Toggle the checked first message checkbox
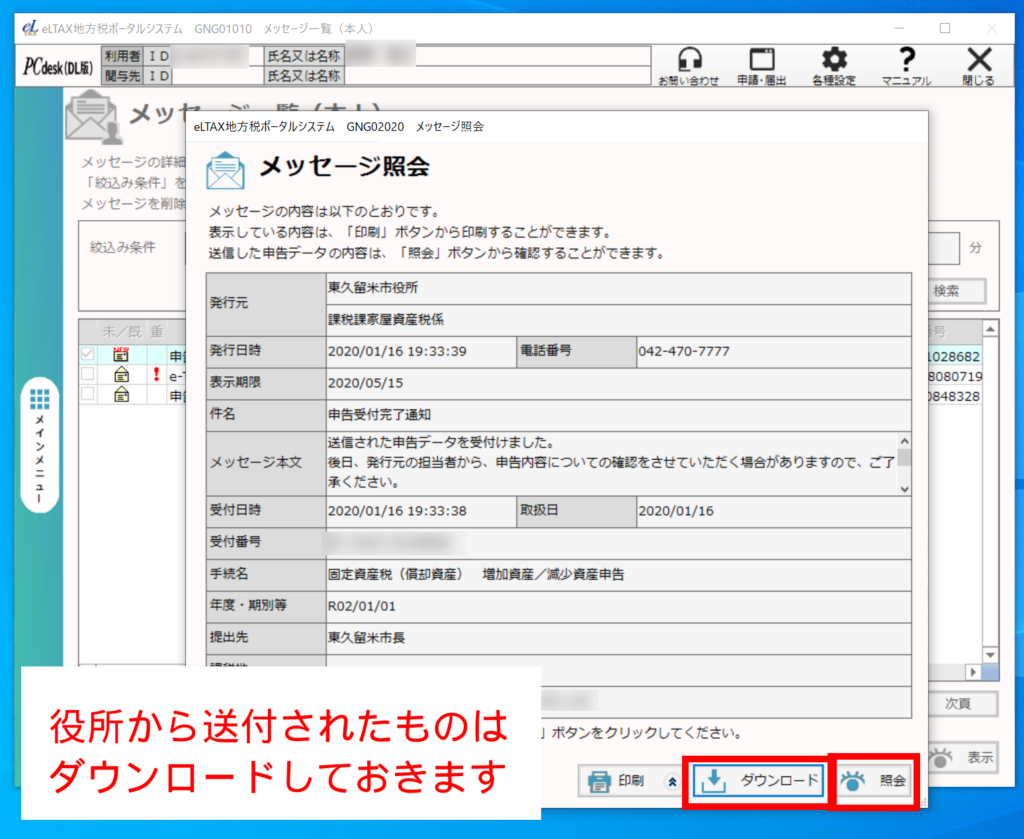 click(x=88, y=355)
